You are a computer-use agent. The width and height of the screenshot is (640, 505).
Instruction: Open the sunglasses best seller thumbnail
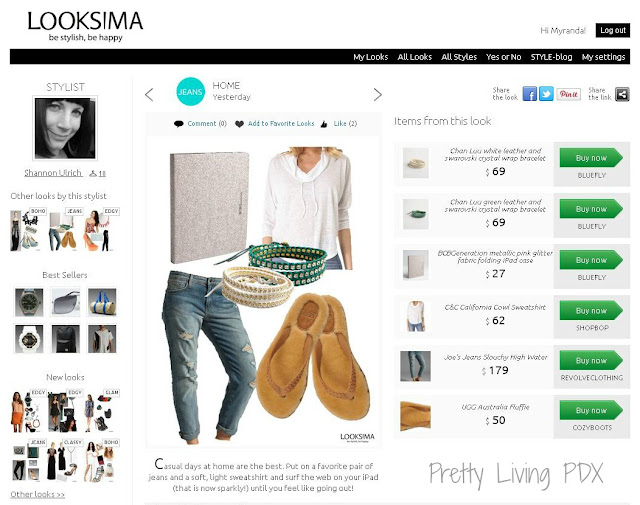[x=66, y=302]
